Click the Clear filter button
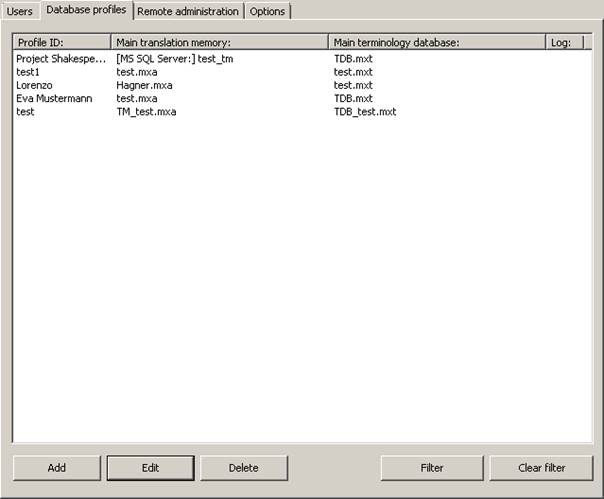Screen dimensions: 604x499 541,468
